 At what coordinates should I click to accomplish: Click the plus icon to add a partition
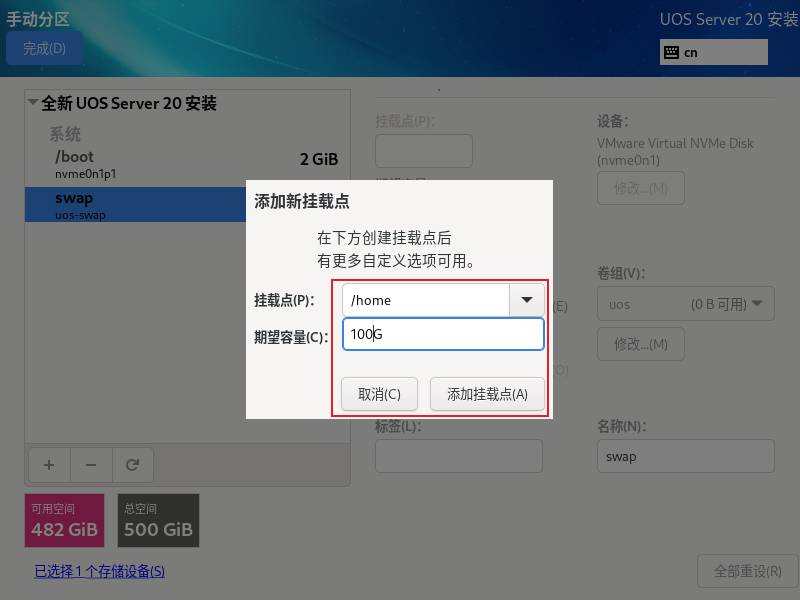(x=49, y=465)
